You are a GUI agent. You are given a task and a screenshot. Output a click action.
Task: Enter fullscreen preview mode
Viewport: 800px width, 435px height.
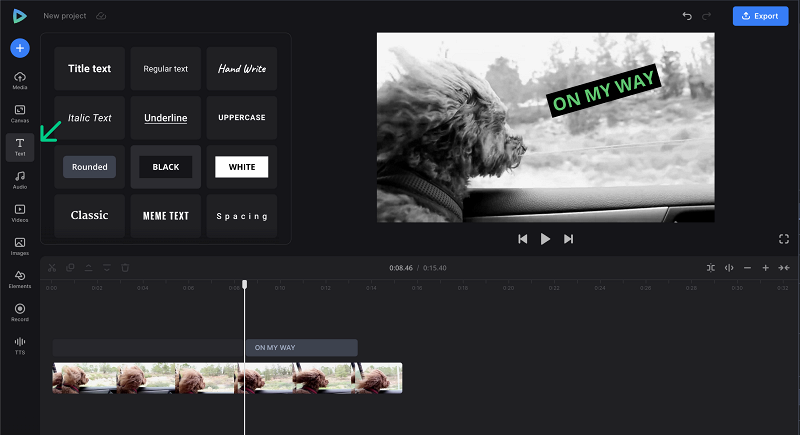coord(784,239)
